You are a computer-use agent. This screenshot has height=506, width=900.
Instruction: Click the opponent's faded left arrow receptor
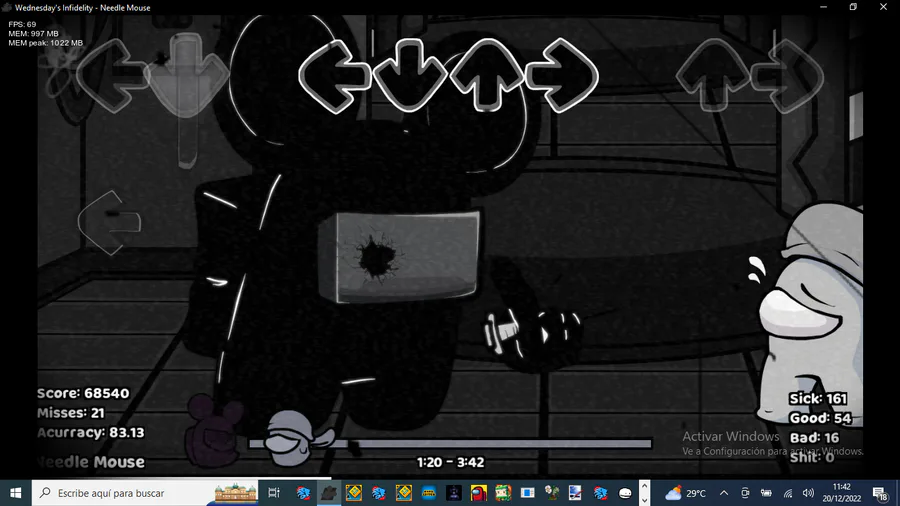[111, 76]
